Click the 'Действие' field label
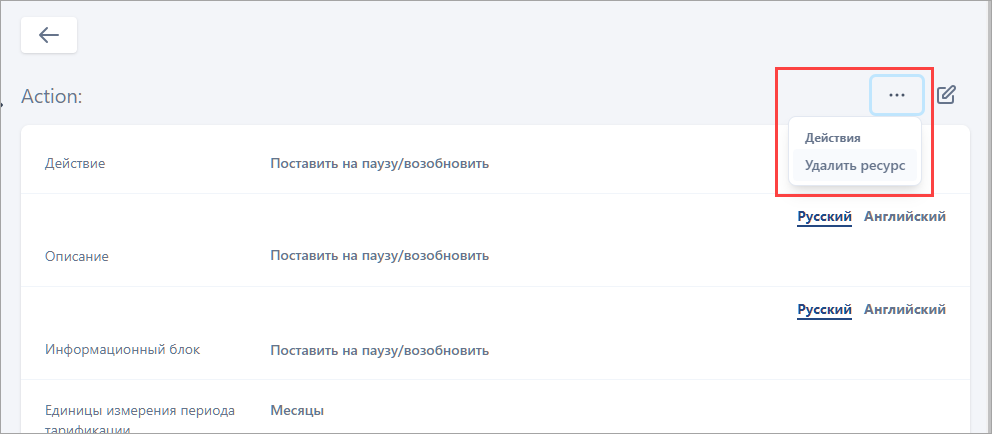Screen dimensions: 992x434 coord(75,163)
